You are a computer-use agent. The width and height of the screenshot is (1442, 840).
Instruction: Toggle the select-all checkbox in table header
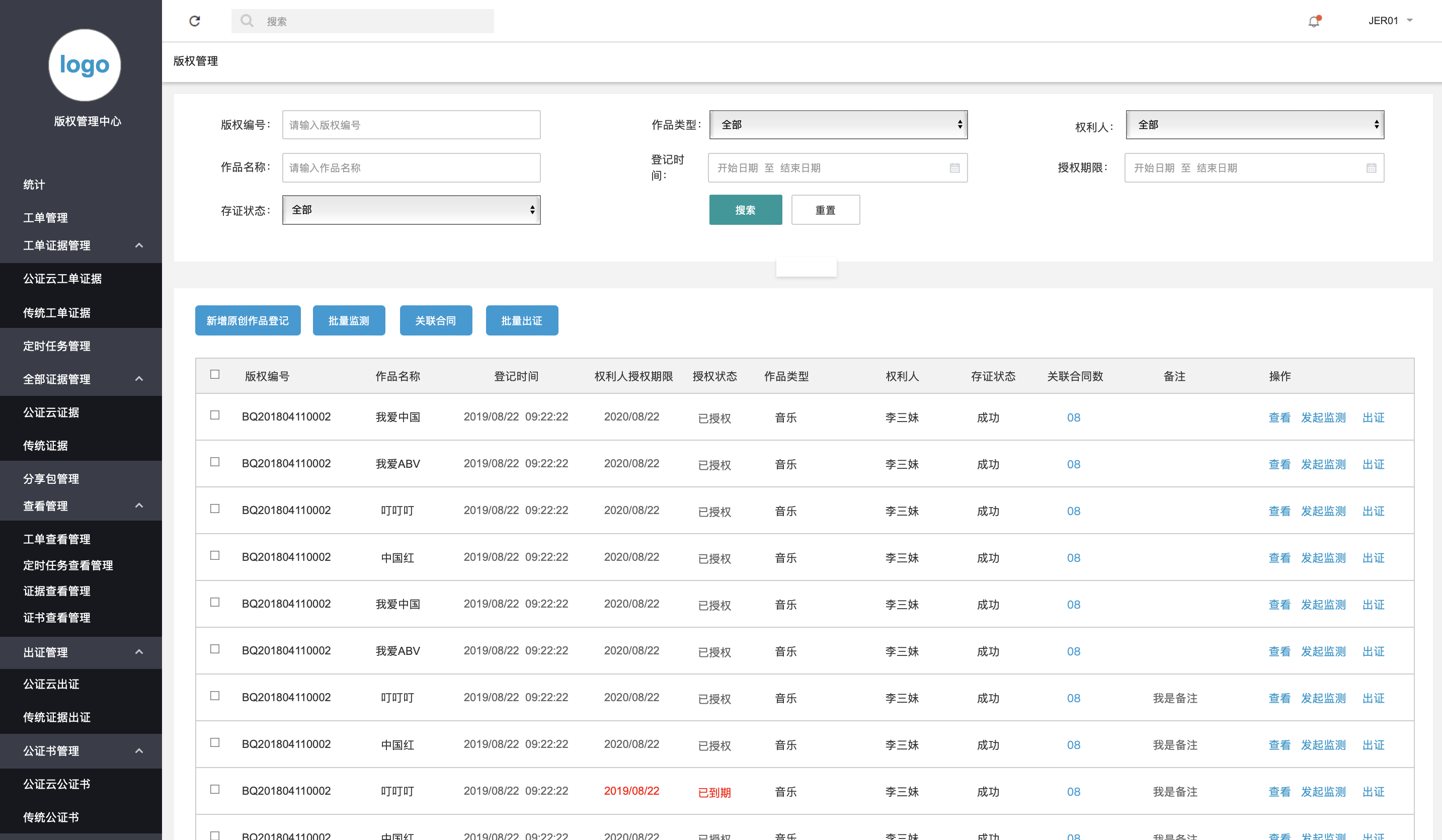click(x=214, y=374)
